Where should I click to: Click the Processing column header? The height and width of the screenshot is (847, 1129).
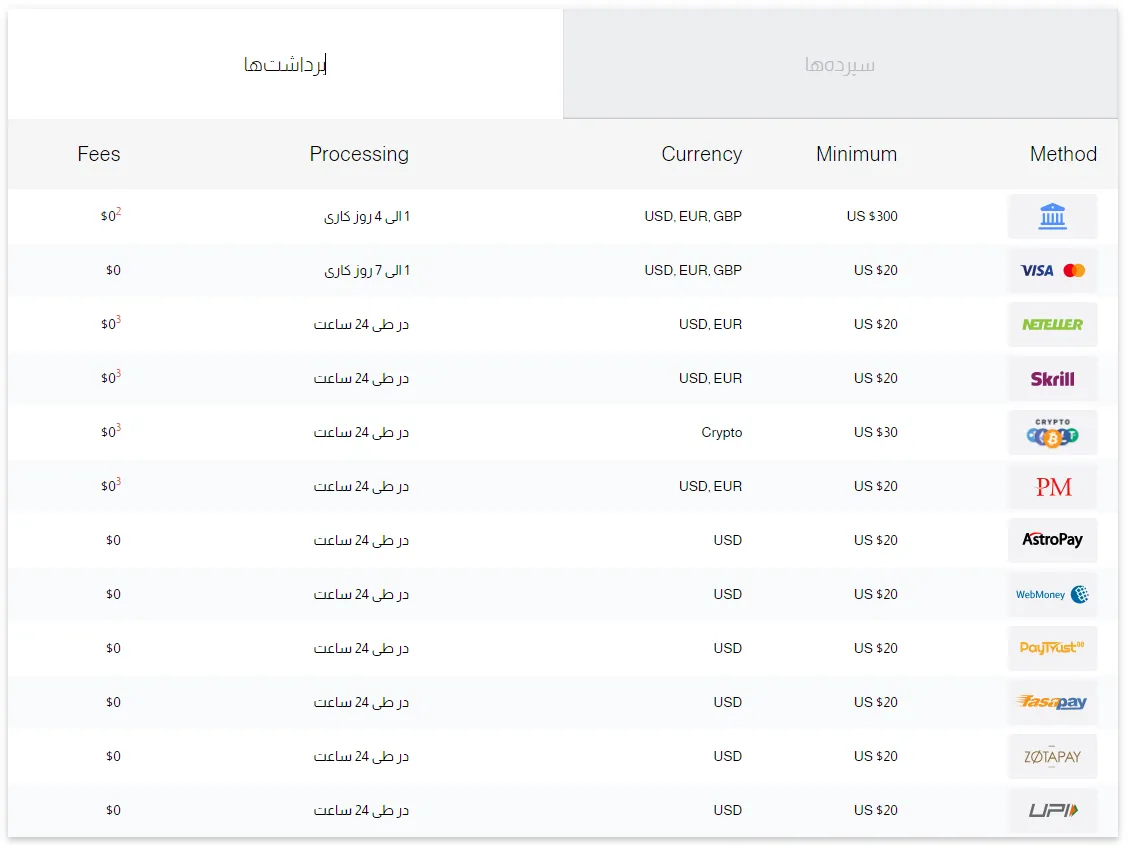359,154
